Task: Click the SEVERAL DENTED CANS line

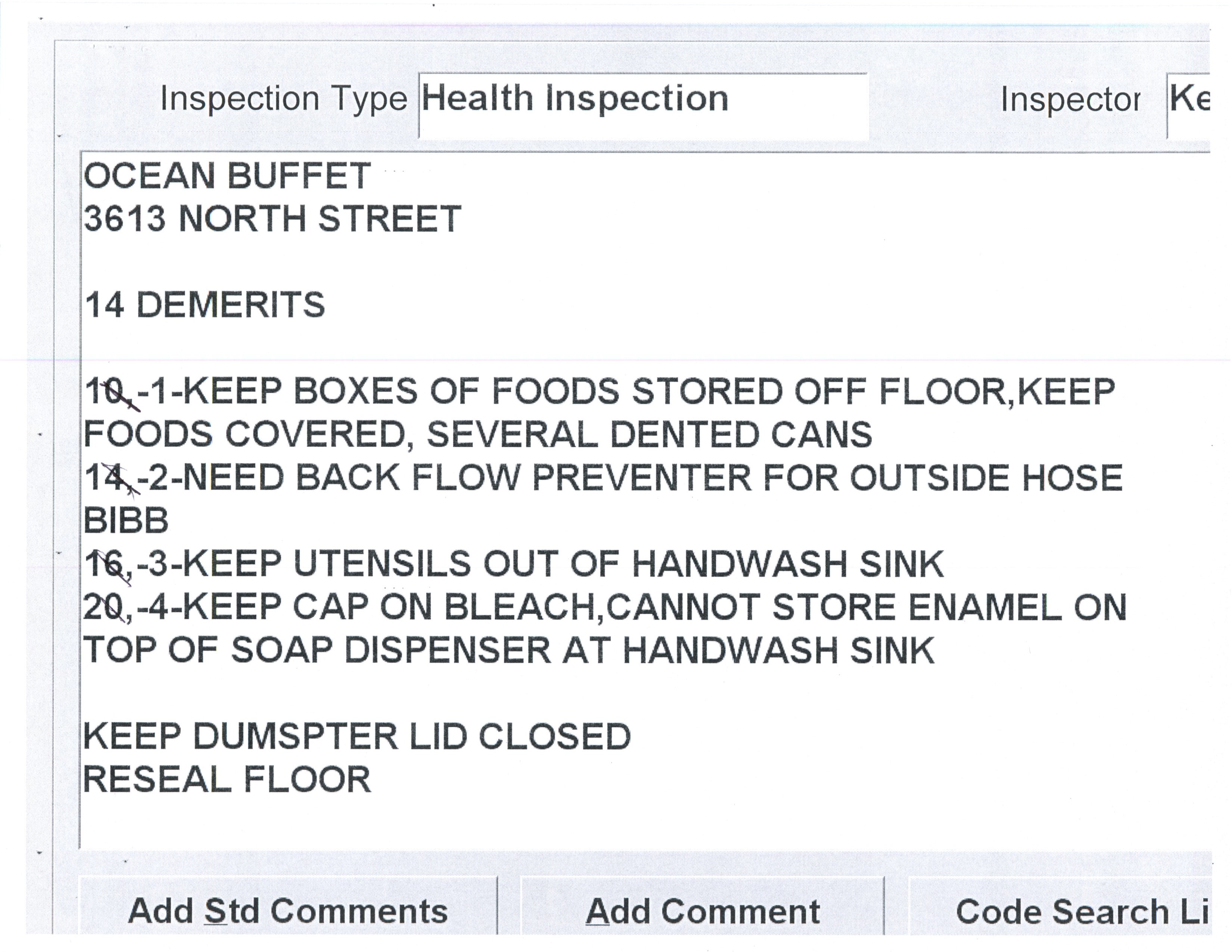Action: 478,435
